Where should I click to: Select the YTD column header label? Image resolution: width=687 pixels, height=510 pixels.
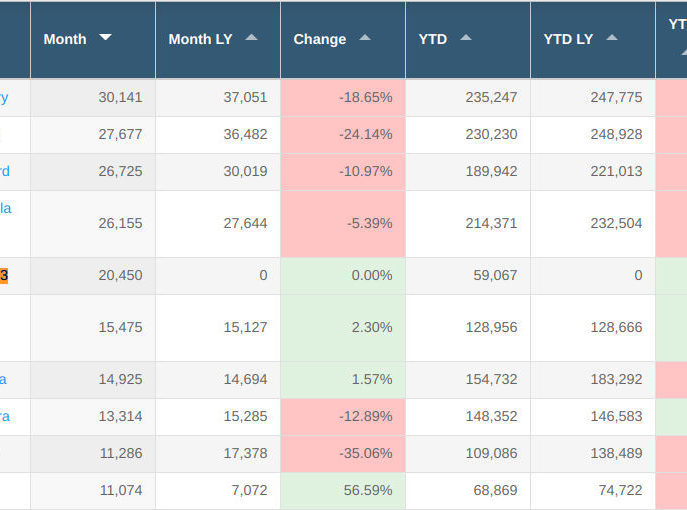click(432, 39)
